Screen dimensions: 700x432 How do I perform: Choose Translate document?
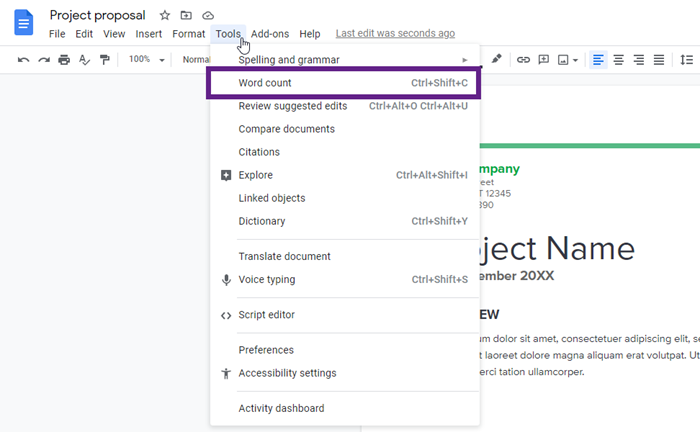(345, 257)
